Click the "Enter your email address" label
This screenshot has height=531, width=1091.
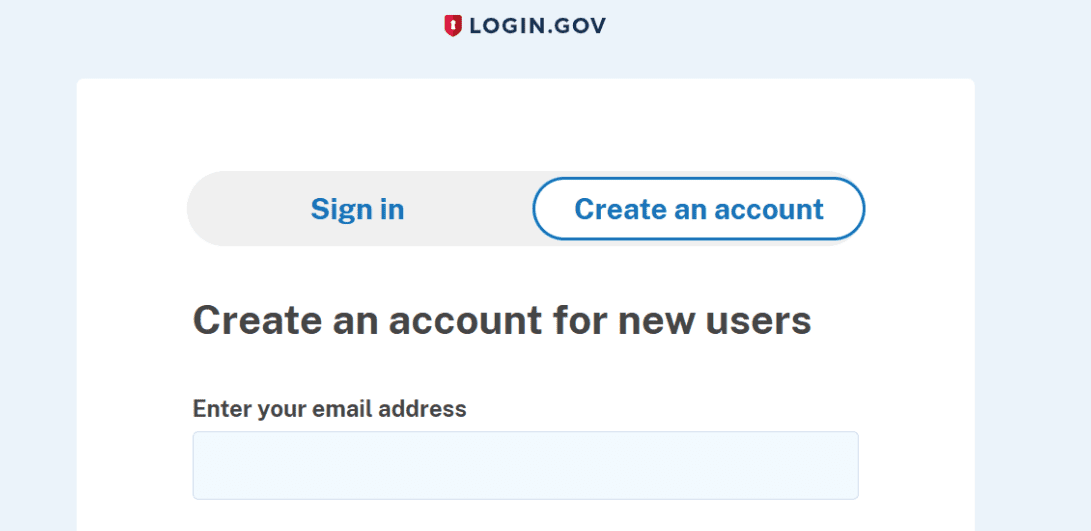click(x=329, y=409)
